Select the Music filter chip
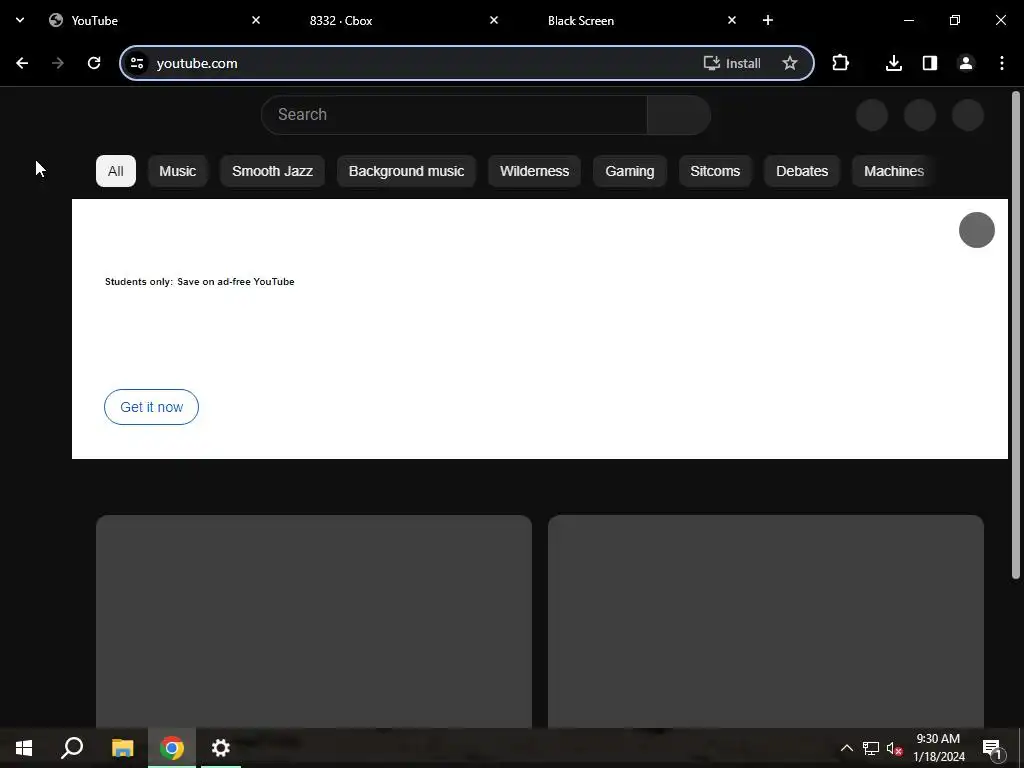 pyautogui.click(x=178, y=171)
